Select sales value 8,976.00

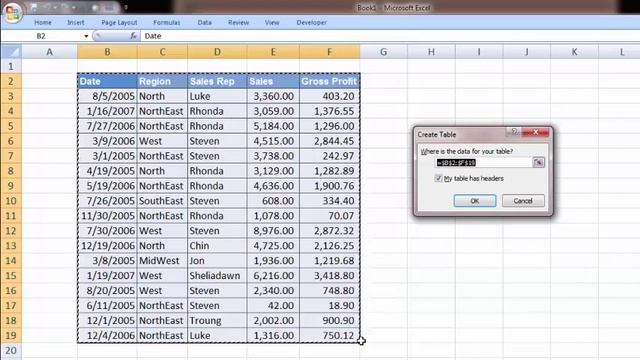[273, 231]
